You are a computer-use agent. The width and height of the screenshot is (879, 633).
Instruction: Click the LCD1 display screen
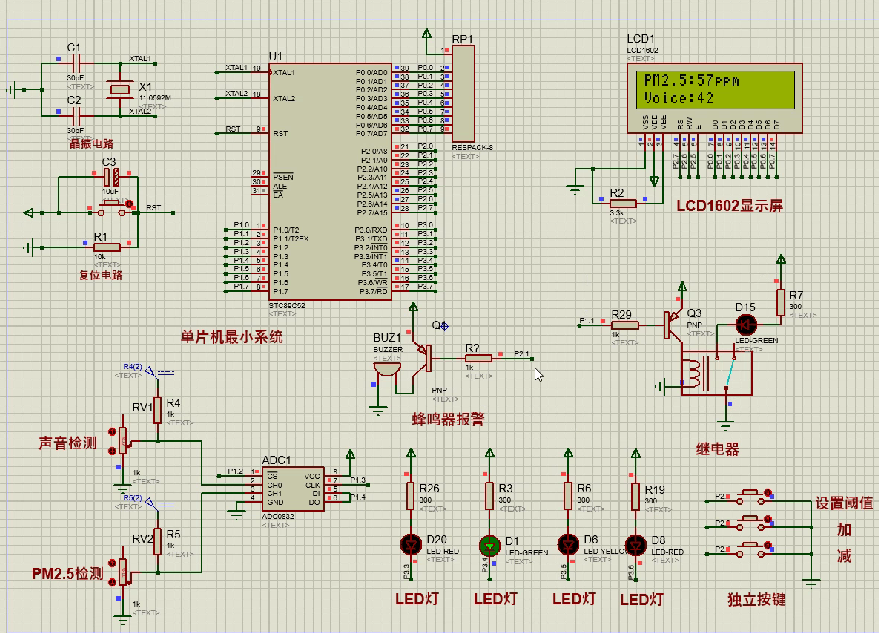[717, 90]
